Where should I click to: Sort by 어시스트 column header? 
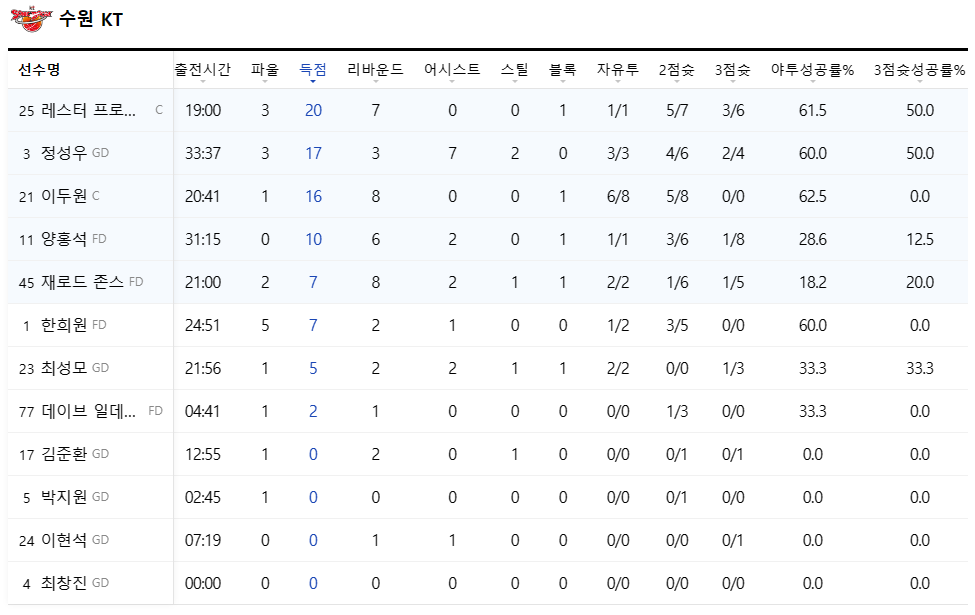(452, 70)
